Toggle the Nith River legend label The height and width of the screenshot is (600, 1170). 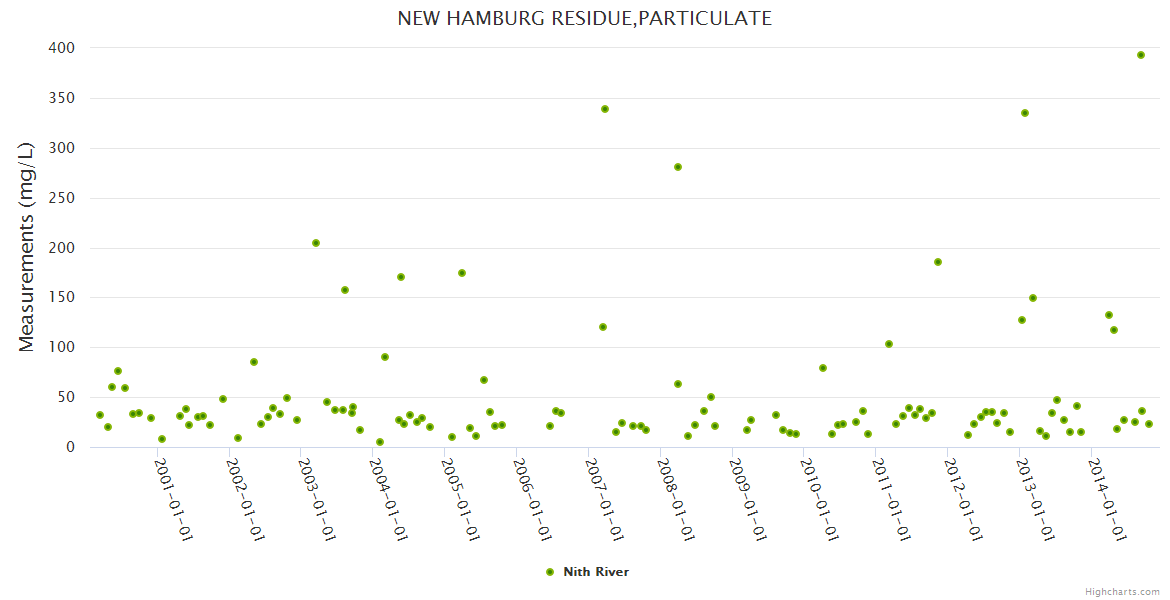point(596,572)
